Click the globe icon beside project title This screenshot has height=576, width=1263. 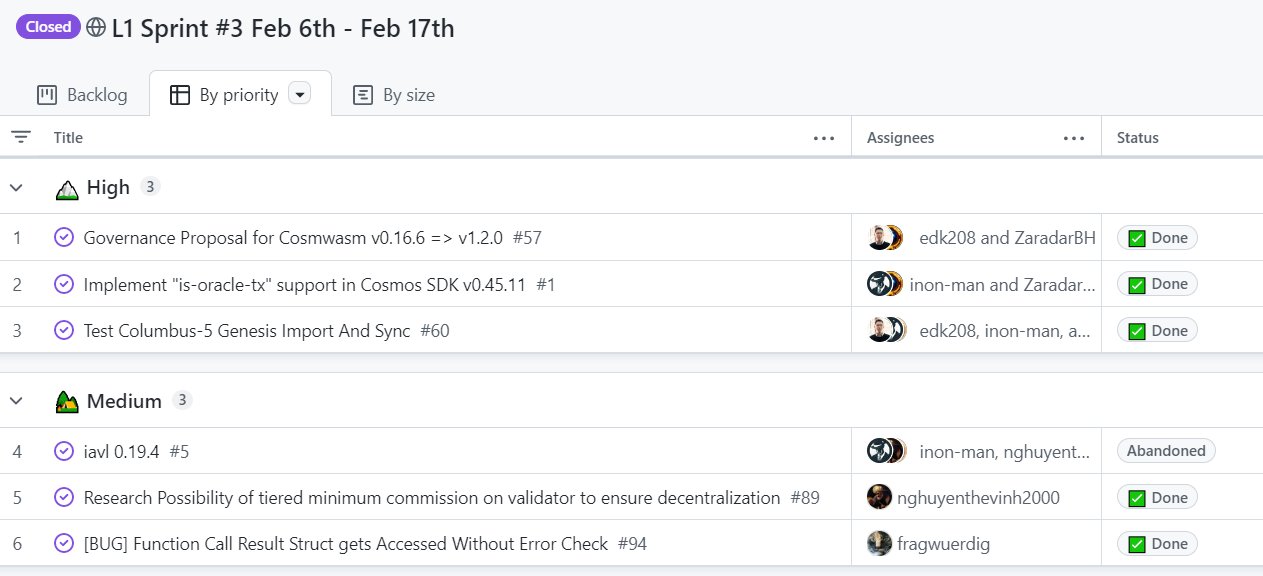(x=96, y=28)
